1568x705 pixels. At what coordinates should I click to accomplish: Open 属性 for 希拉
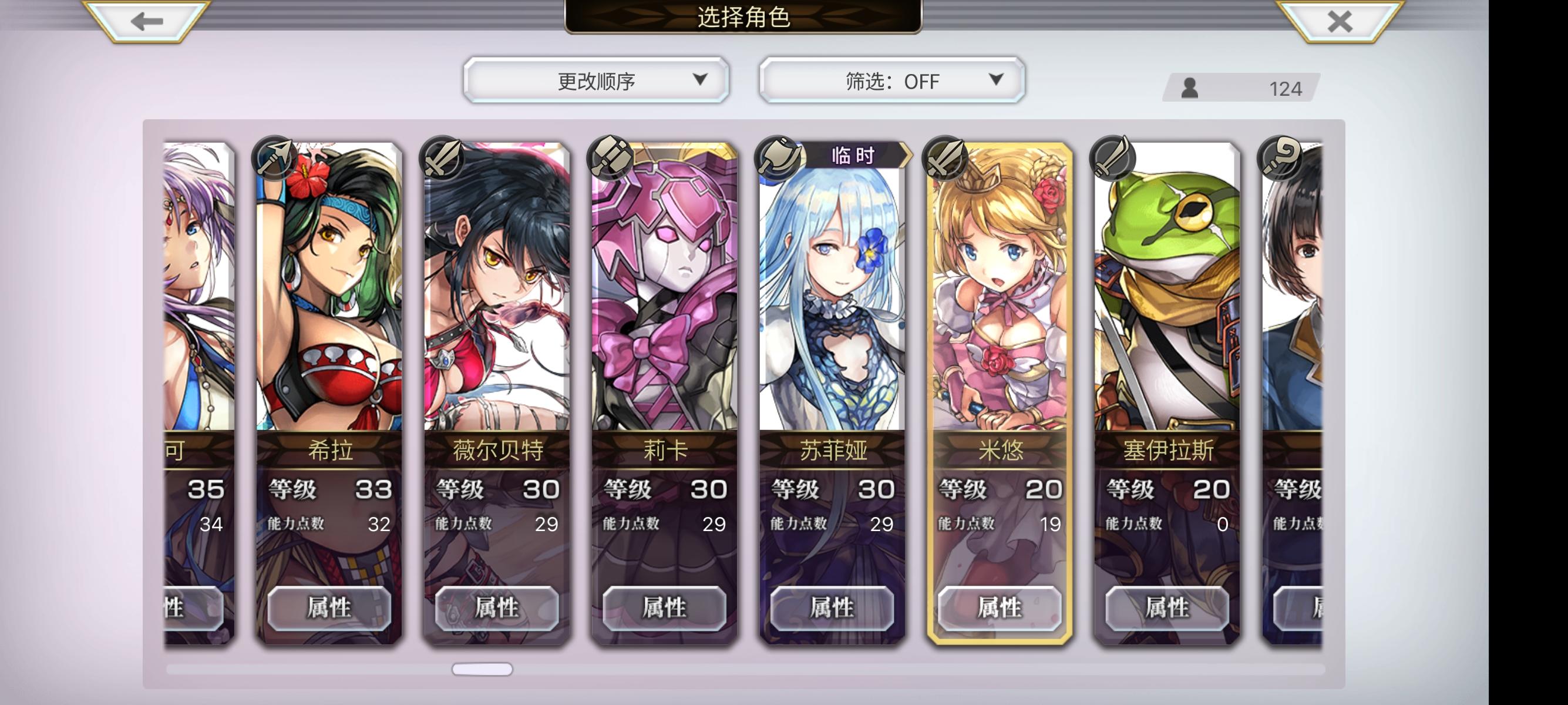[329, 607]
